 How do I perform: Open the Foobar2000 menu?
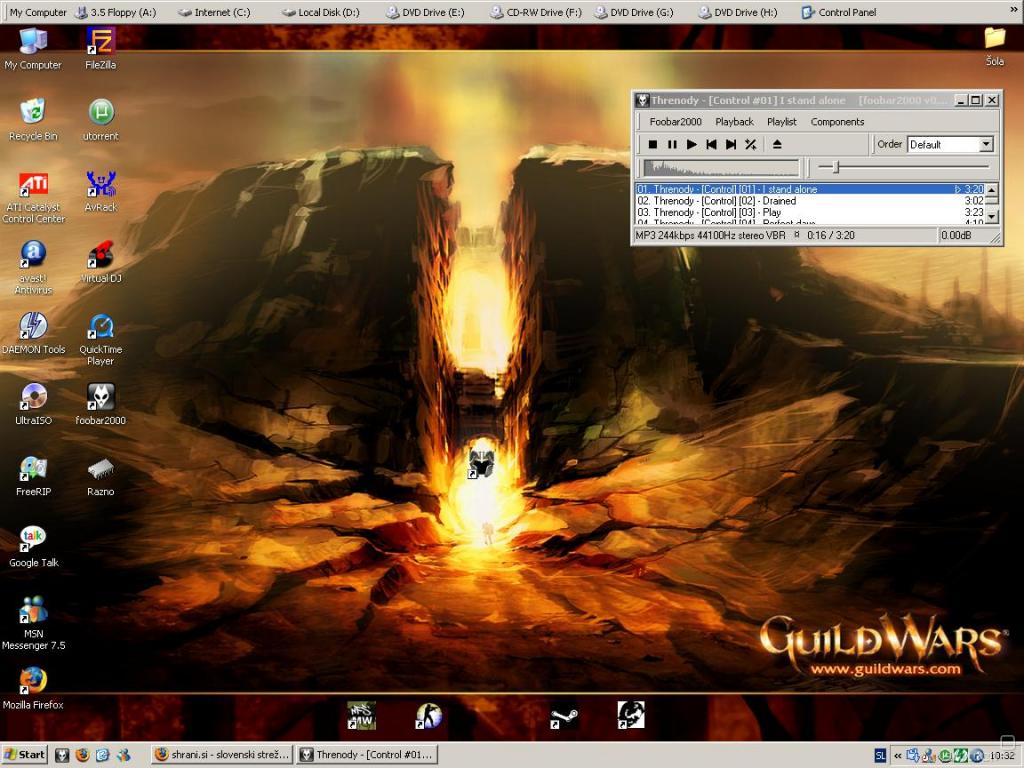(x=675, y=121)
